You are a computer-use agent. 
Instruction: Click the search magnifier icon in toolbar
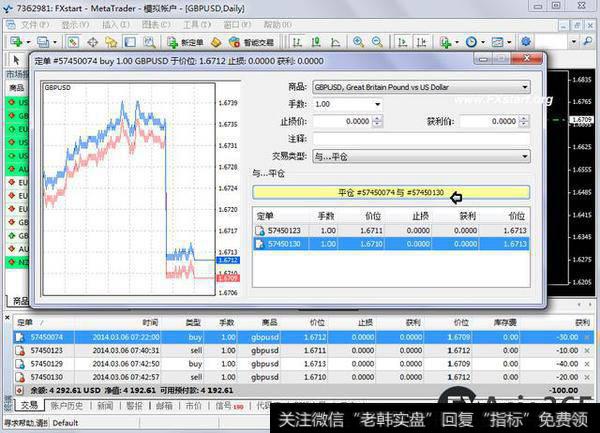(x=588, y=41)
